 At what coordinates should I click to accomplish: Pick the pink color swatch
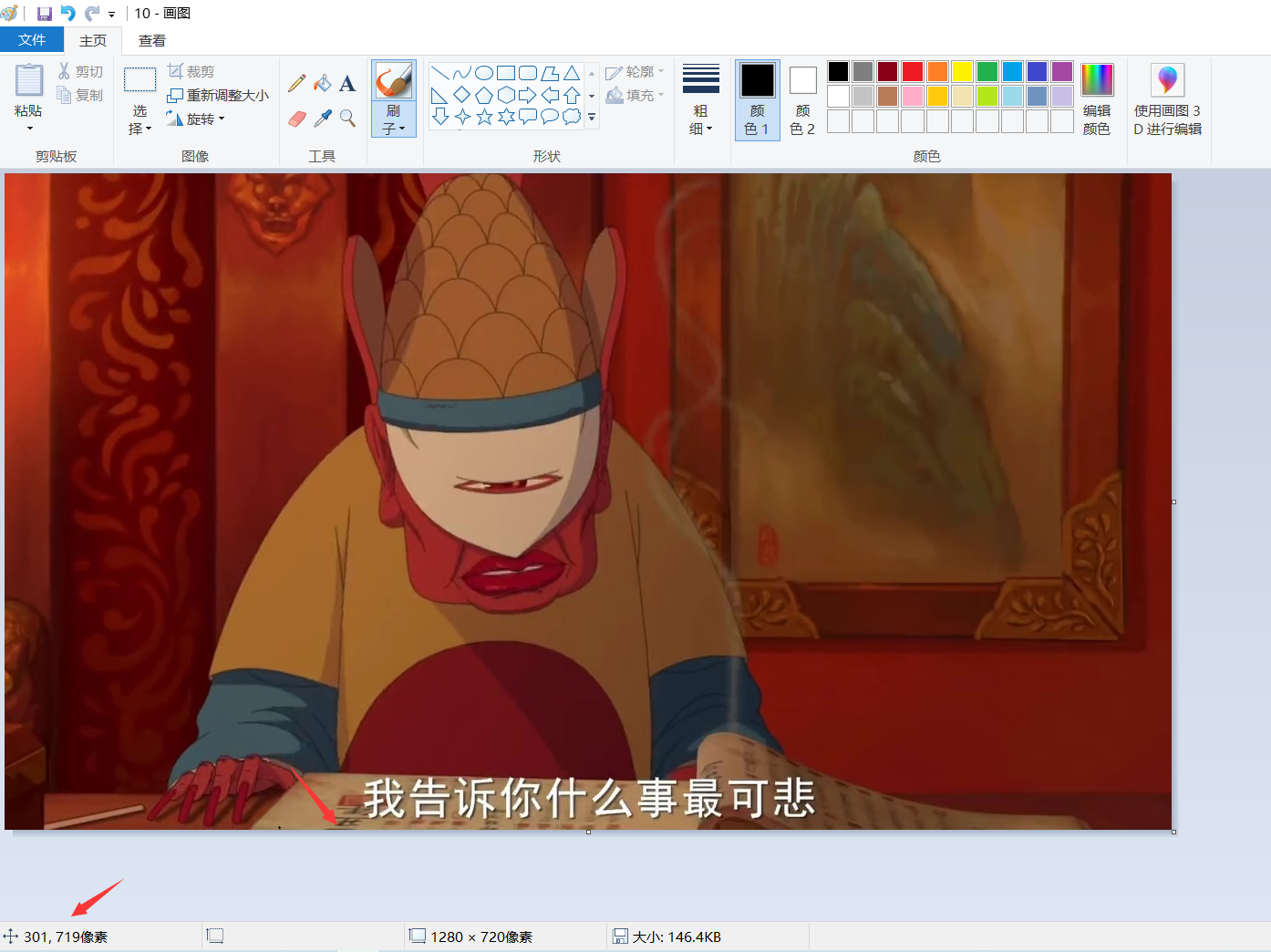pyautogui.click(x=913, y=96)
